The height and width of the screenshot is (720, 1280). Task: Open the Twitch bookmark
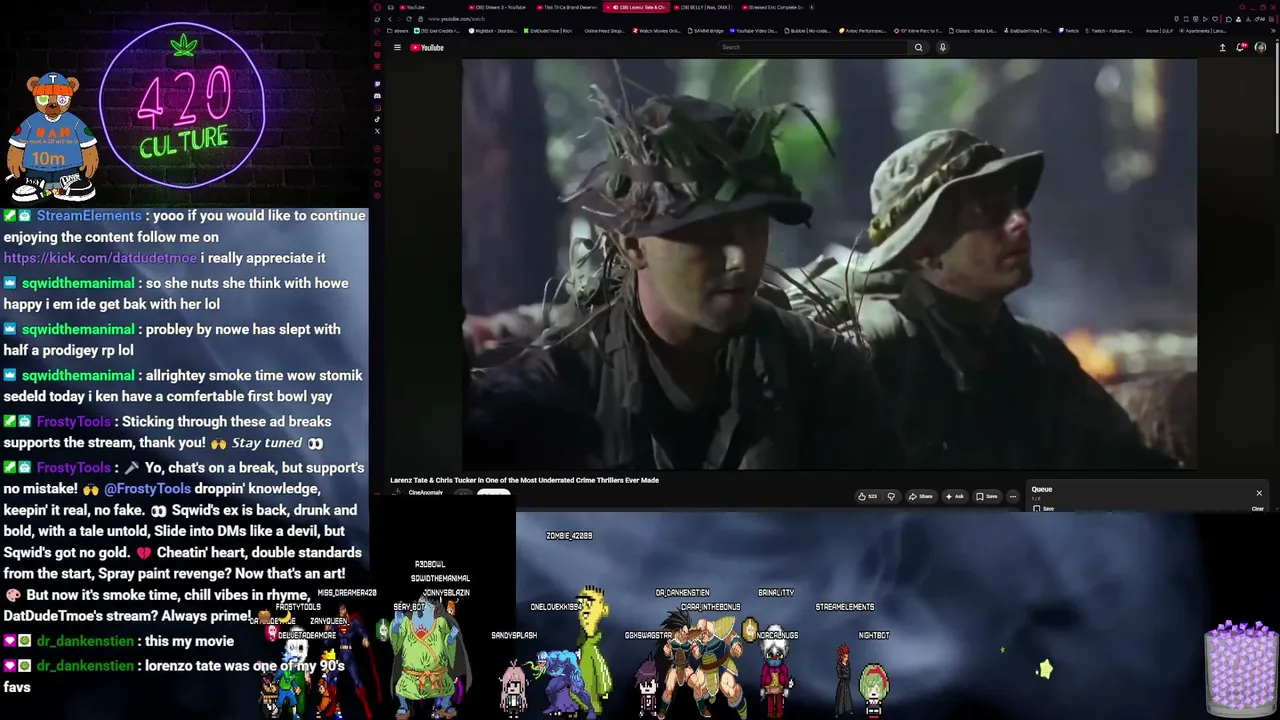[x=1069, y=31]
